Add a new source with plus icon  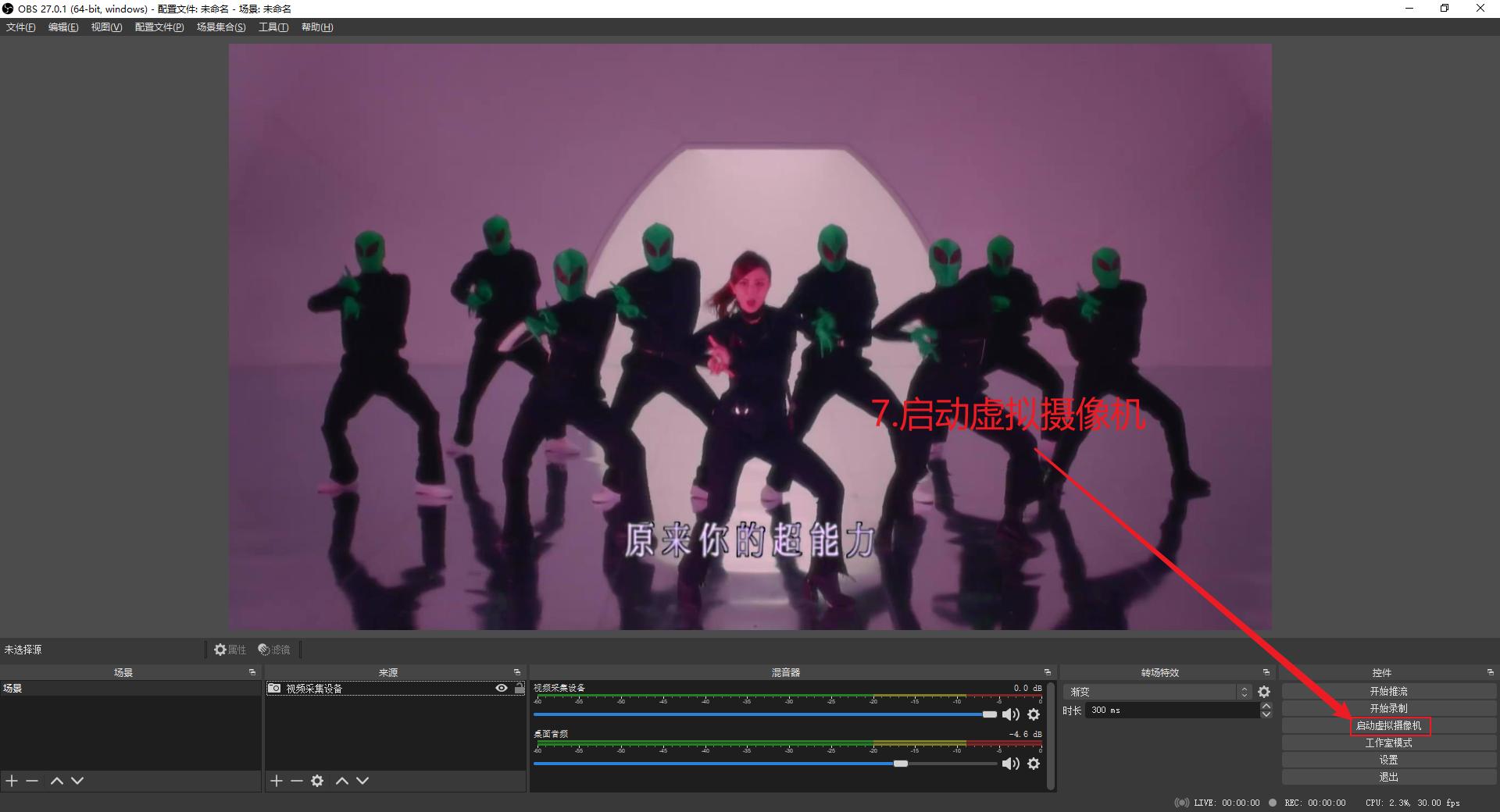[277, 781]
